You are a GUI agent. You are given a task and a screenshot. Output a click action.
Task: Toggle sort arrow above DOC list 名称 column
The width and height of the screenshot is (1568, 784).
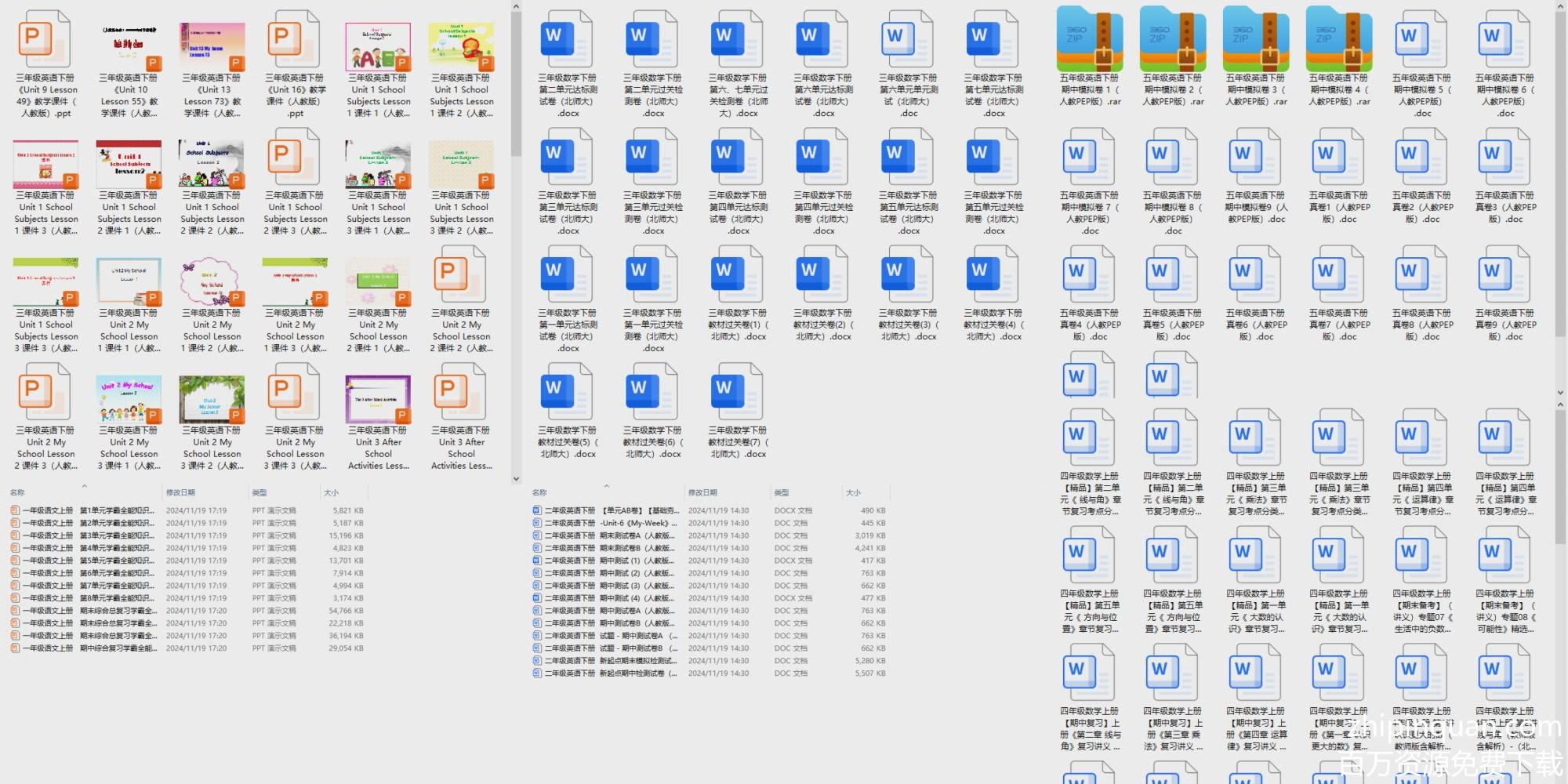(x=606, y=486)
